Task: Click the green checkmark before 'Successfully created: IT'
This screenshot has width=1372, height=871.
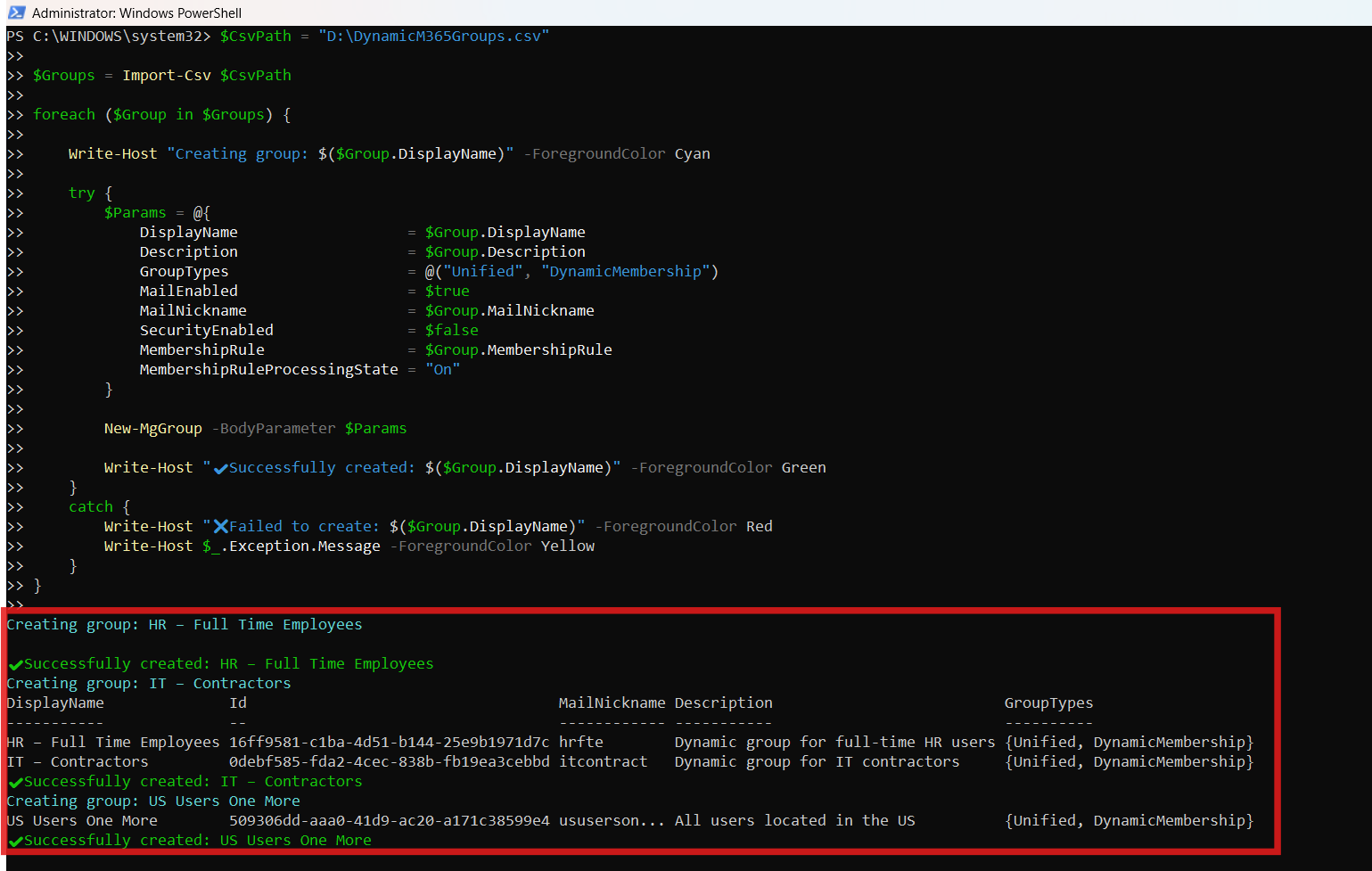Action: point(15,782)
